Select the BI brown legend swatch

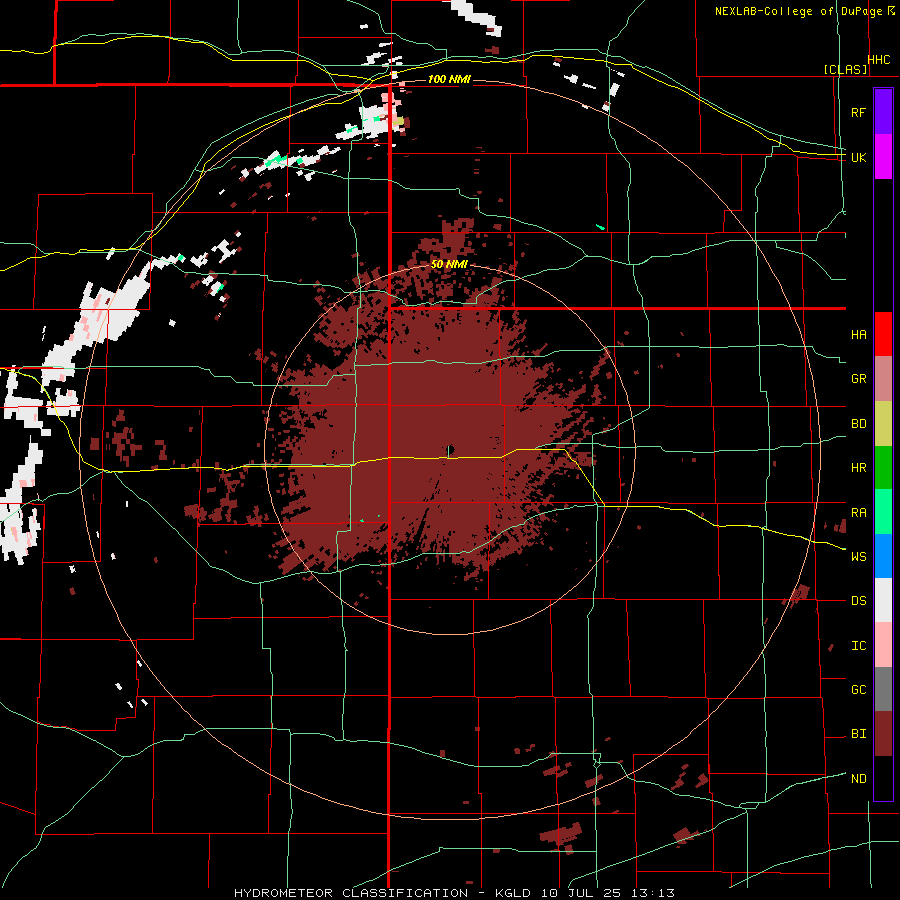pyautogui.click(x=883, y=734)
